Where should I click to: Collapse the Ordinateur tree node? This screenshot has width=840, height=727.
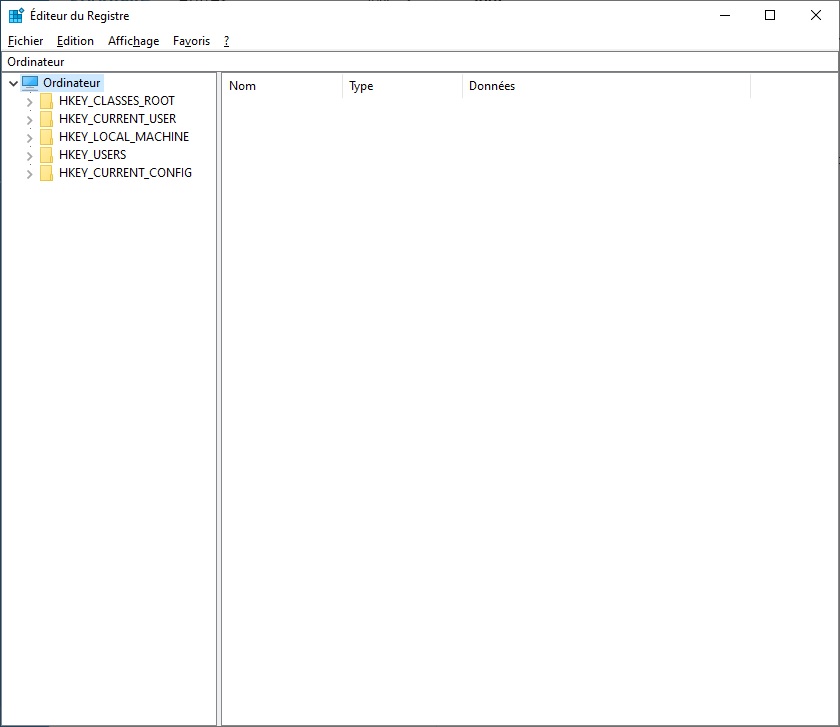(13, 84)
